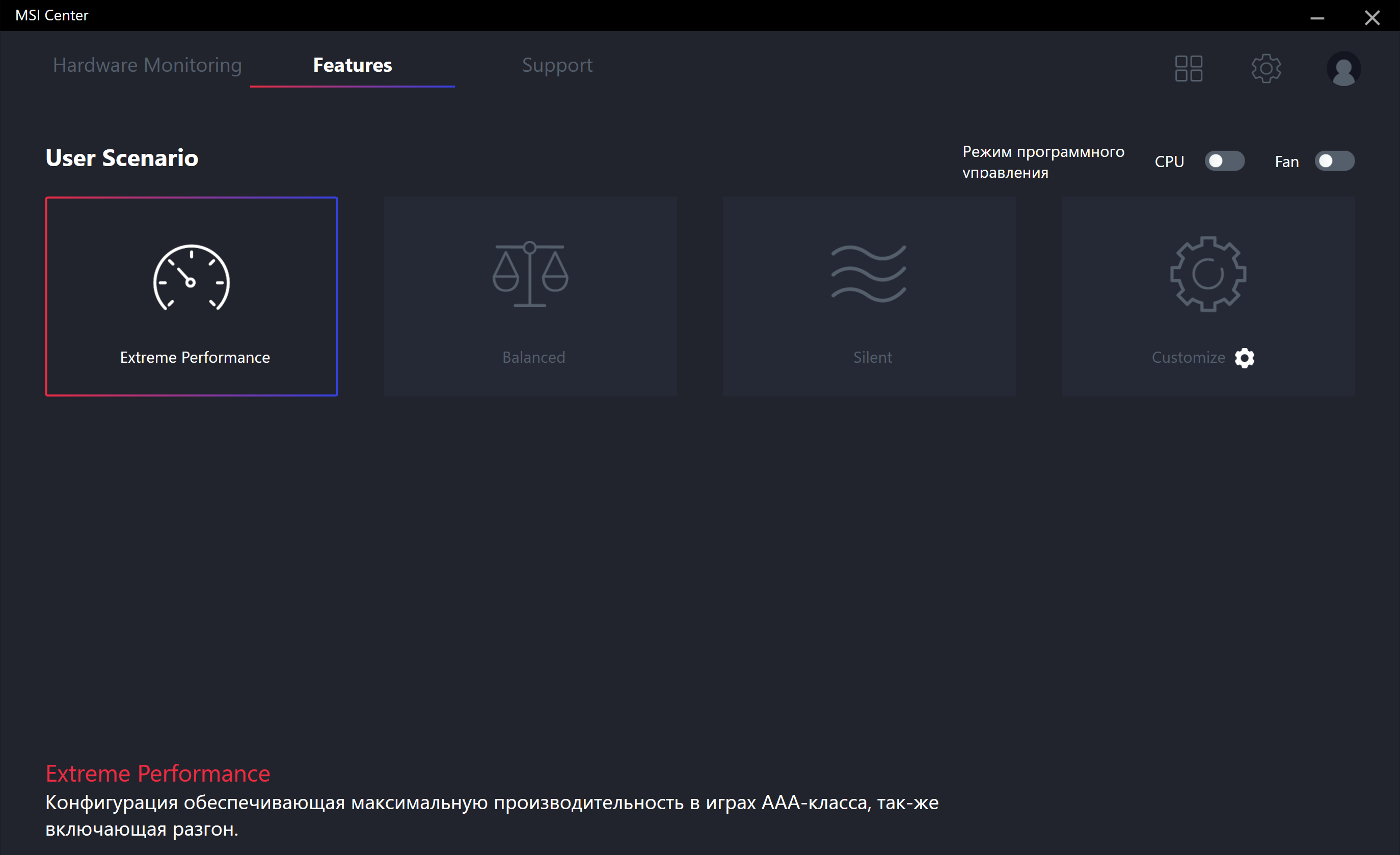Switch to the Hardware Monitoring tab

(147, 65)
